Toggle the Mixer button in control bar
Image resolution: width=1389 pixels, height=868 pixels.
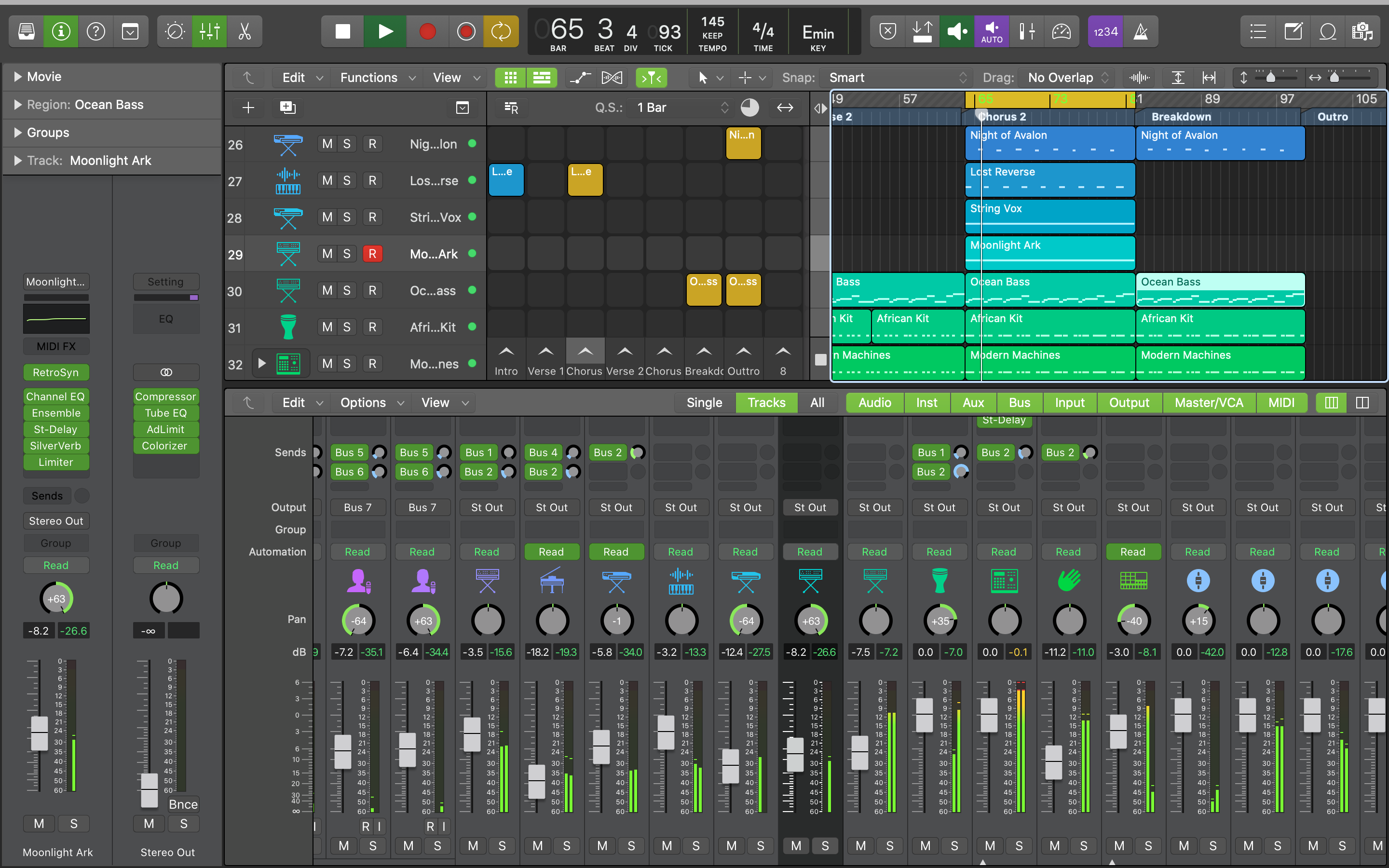209,31
